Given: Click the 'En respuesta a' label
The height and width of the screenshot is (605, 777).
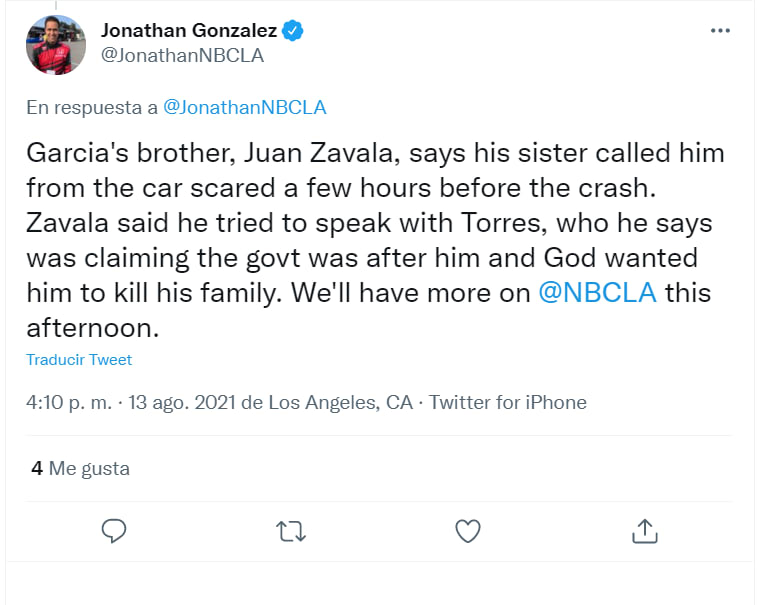Looking at the screenshot, I should (90, 107).
